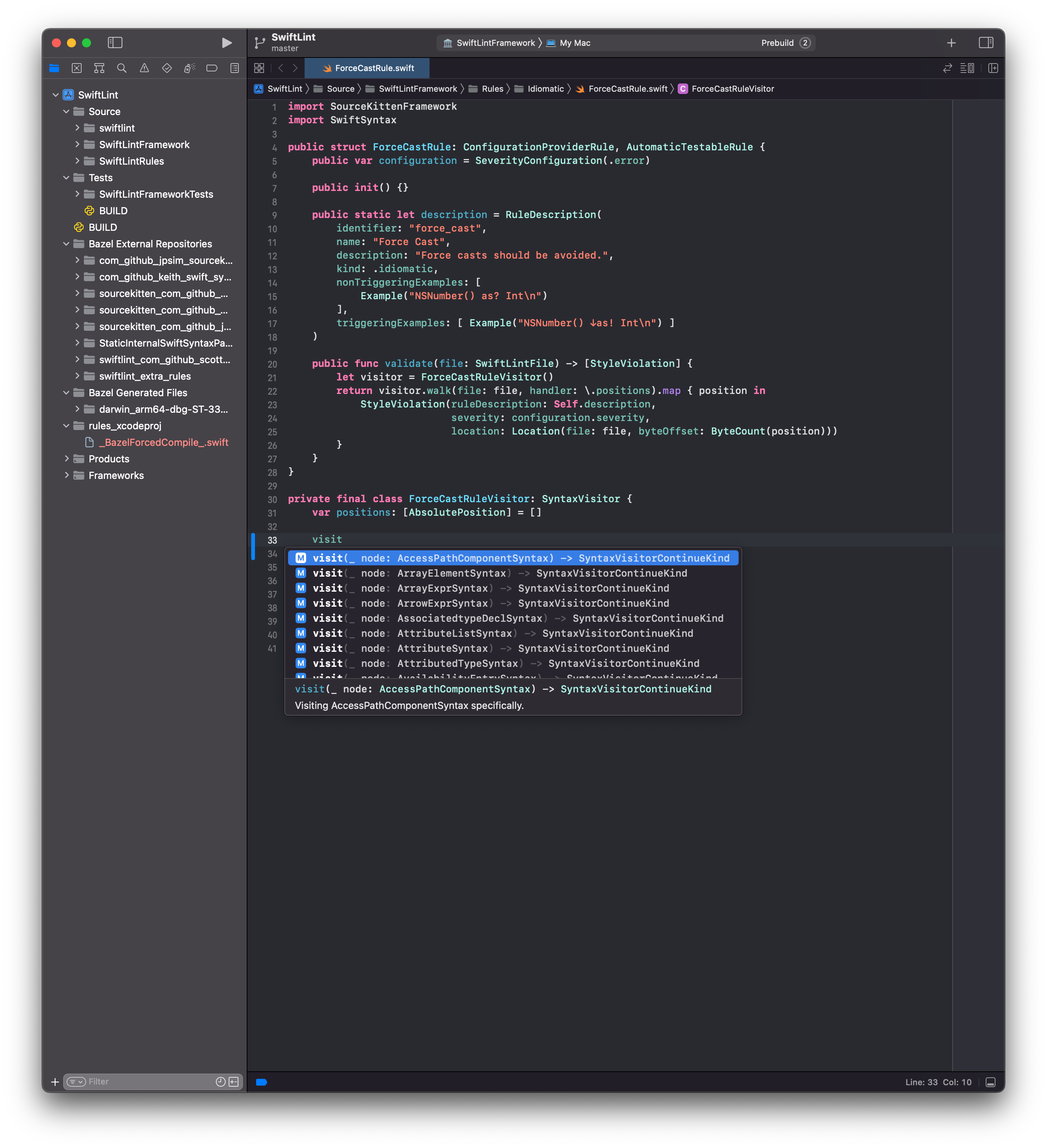The image size is (1047, 1148).
Task: Open the SwiftLintFramework scheme selector
Action: pyautogui.click(x=489, y=43)
